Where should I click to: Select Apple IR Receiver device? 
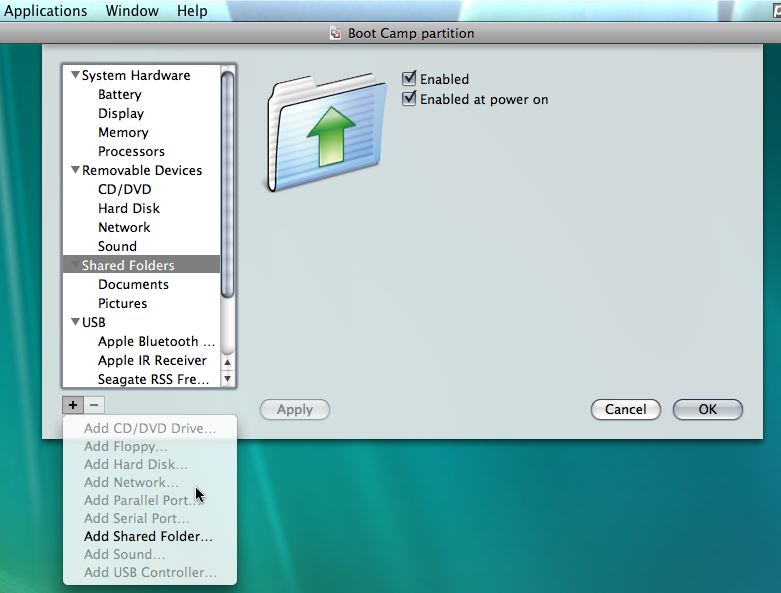141,360
